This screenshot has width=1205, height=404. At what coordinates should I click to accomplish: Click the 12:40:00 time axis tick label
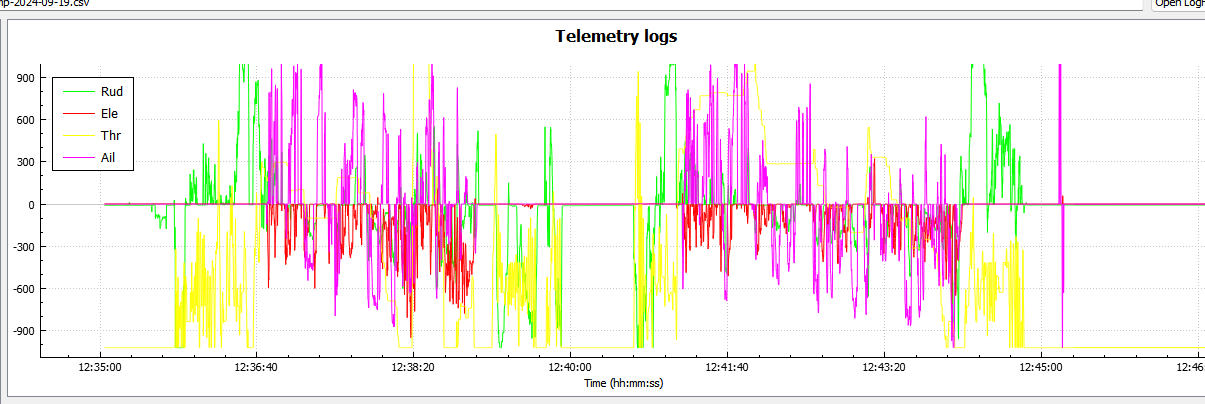570,367
